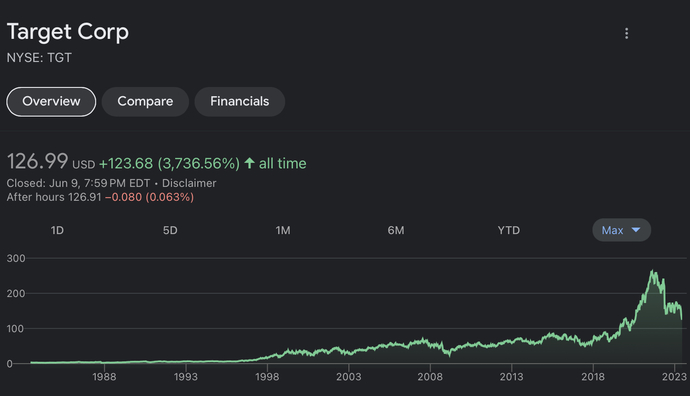Select the 1D chart range
Screen dimensions: 690x396
point(57,230)
